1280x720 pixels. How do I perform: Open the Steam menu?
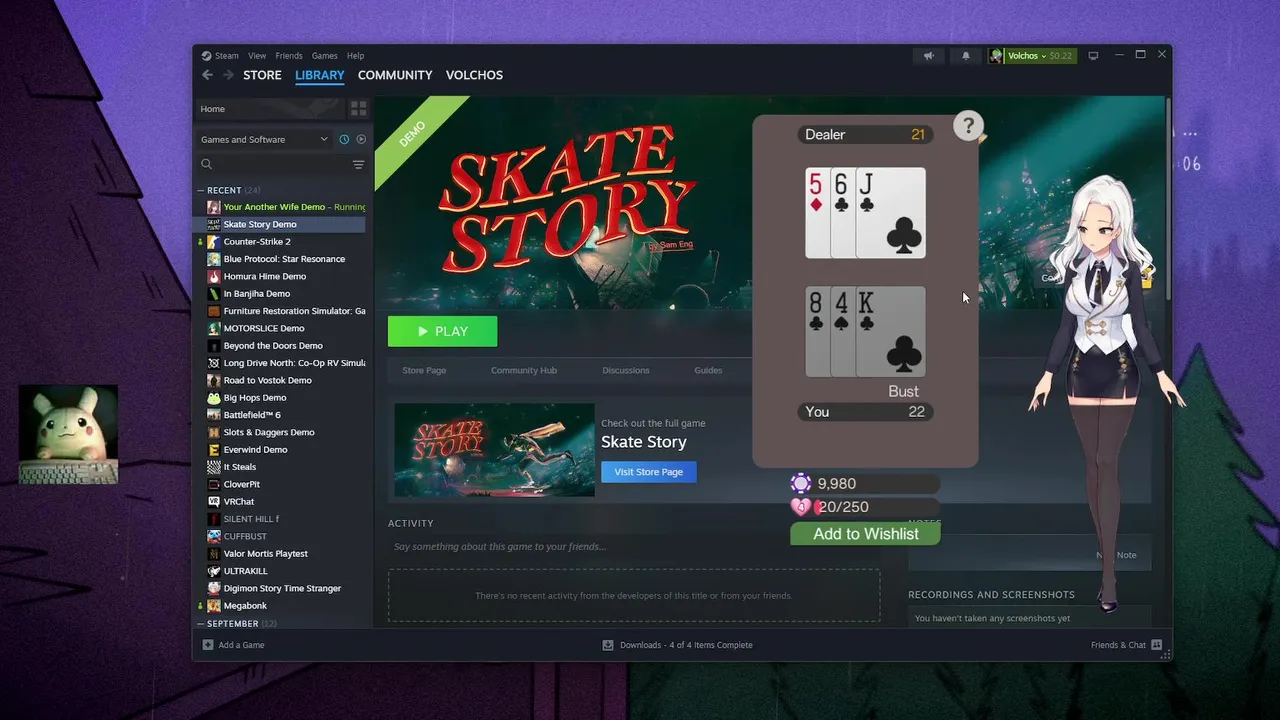click(x=227, y=56)
